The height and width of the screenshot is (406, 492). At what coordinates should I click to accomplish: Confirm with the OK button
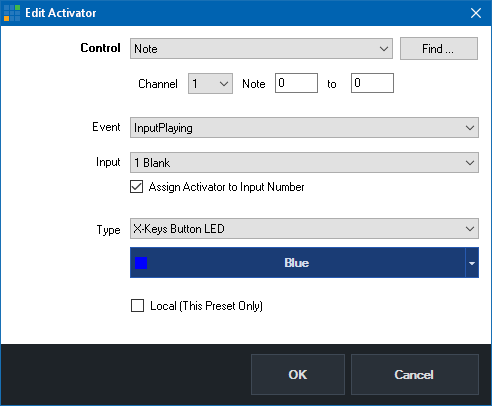[x=298, y=374]
